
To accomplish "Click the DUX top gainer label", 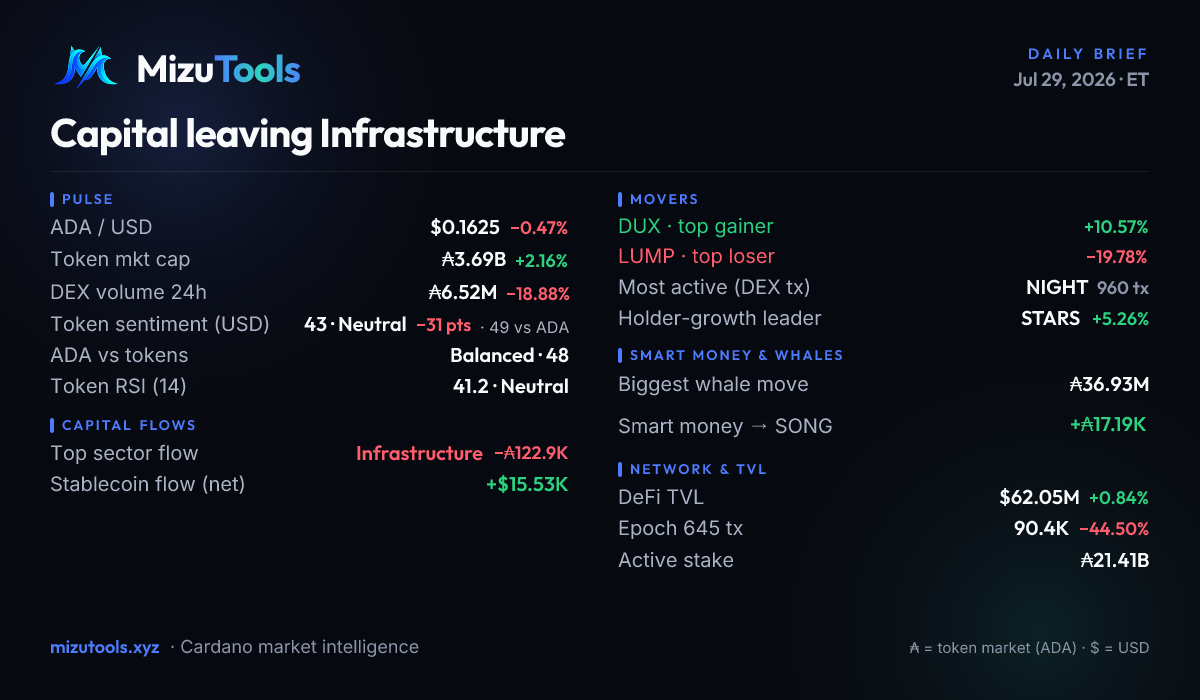I will tap(695, 227).
